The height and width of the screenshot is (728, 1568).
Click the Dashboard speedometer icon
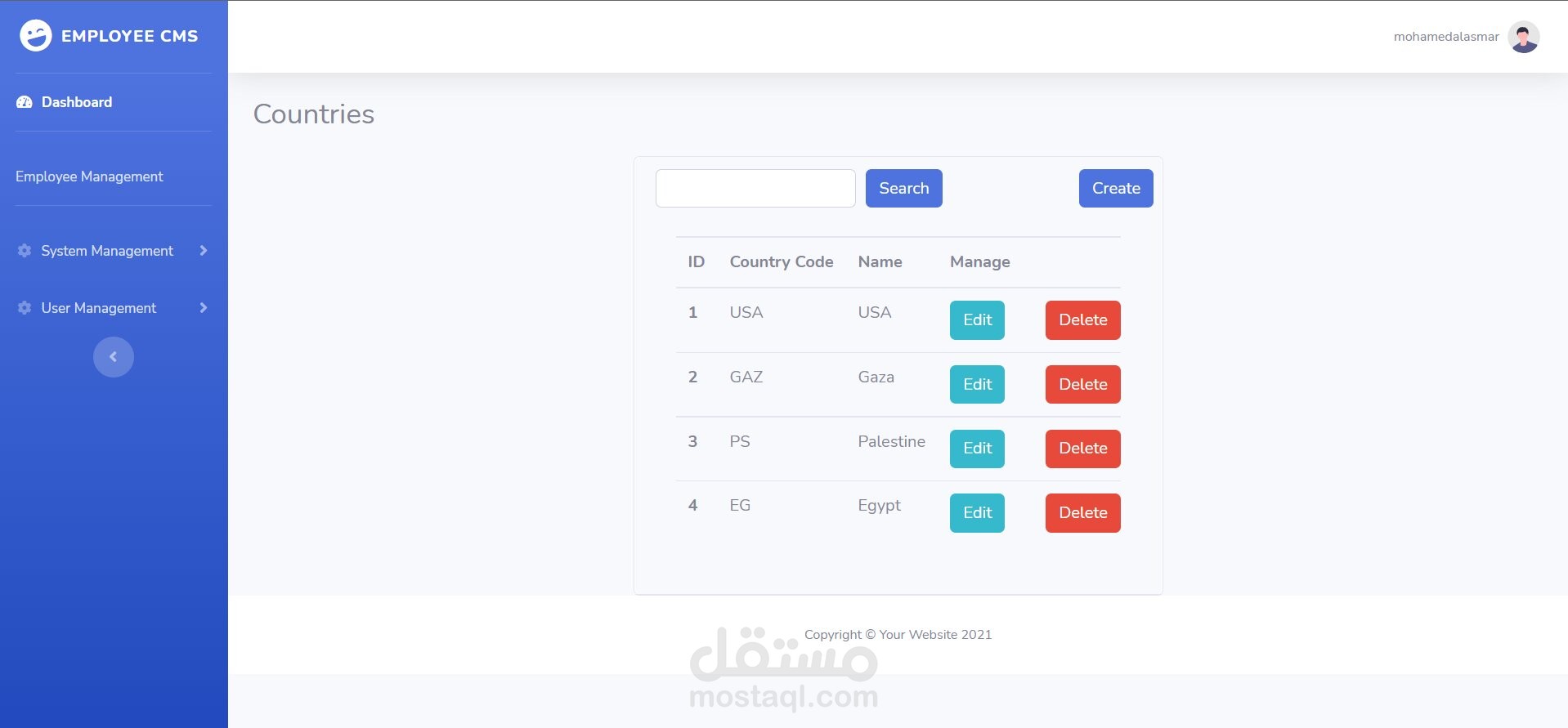25,102
